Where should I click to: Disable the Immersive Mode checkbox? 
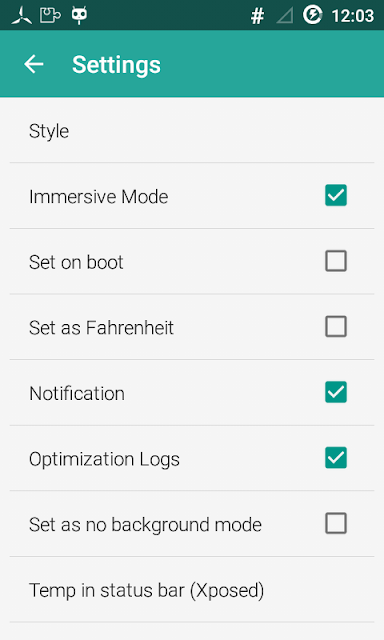pyautogui.click(x=336, y=195)
